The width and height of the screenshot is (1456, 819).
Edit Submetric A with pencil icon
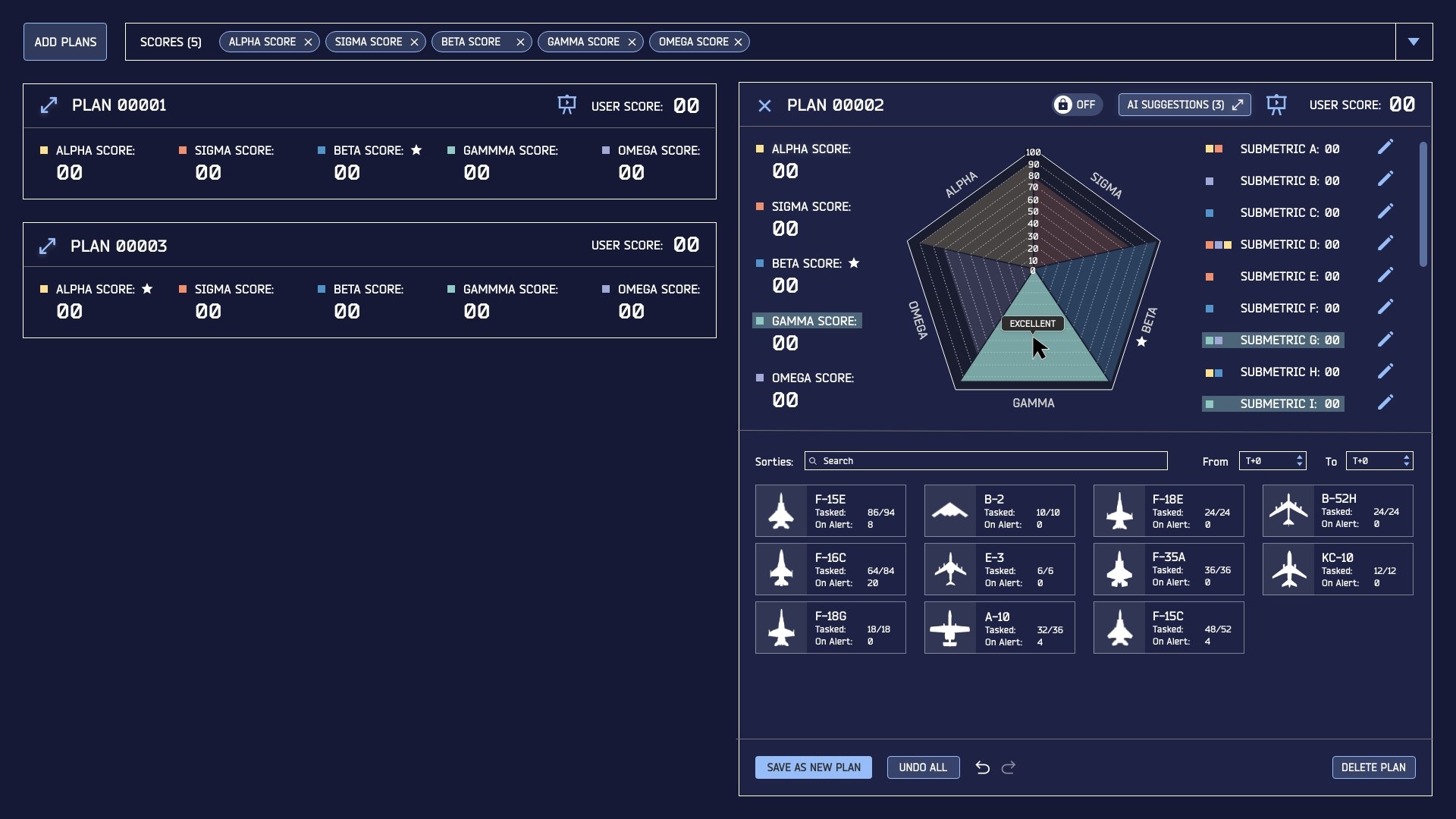tap(1385, 147)
